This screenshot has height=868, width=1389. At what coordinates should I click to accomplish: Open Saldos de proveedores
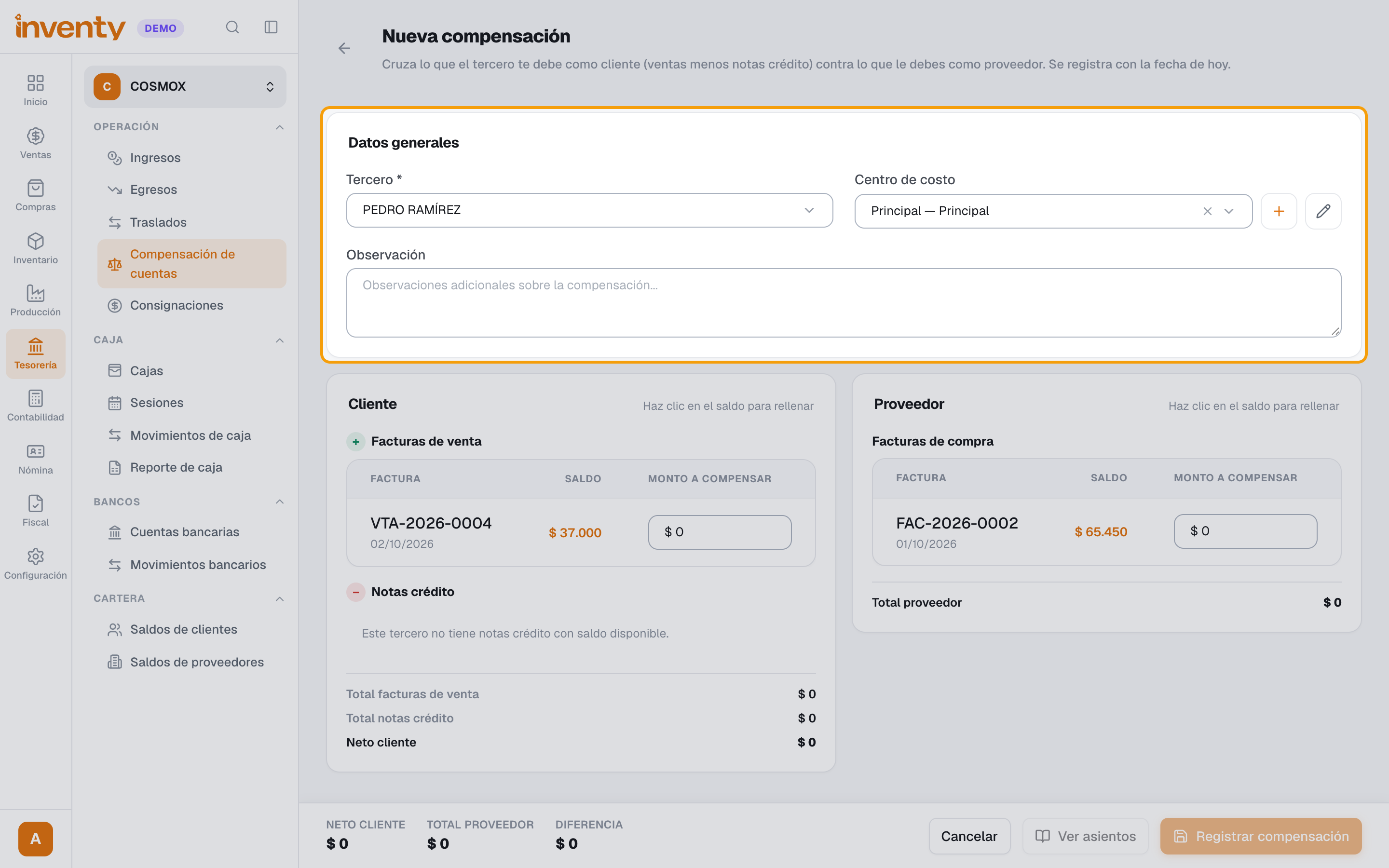(x=191, y=662)
